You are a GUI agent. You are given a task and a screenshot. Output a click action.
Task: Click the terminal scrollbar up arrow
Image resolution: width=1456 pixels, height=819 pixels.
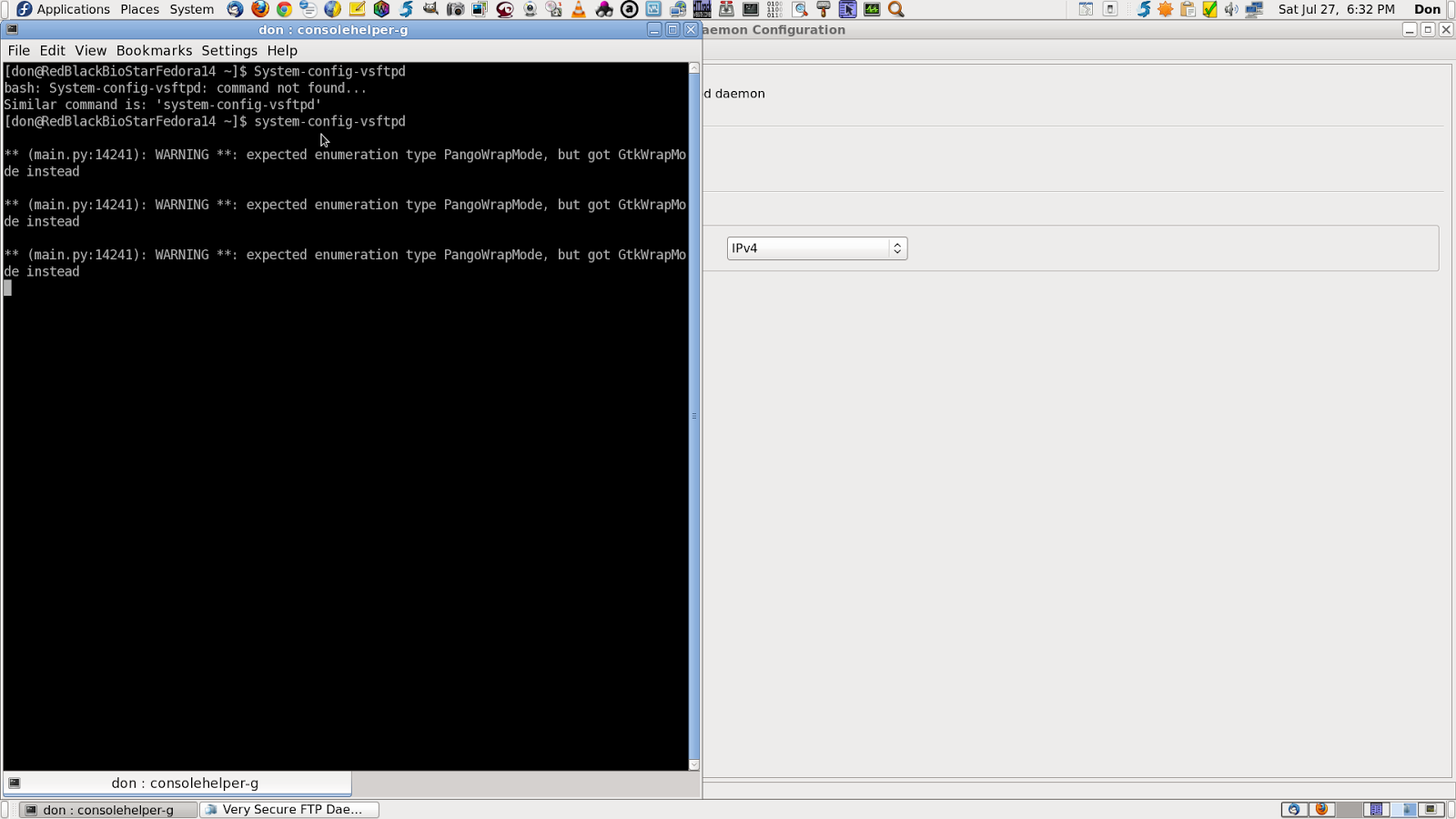pos(694,68)
